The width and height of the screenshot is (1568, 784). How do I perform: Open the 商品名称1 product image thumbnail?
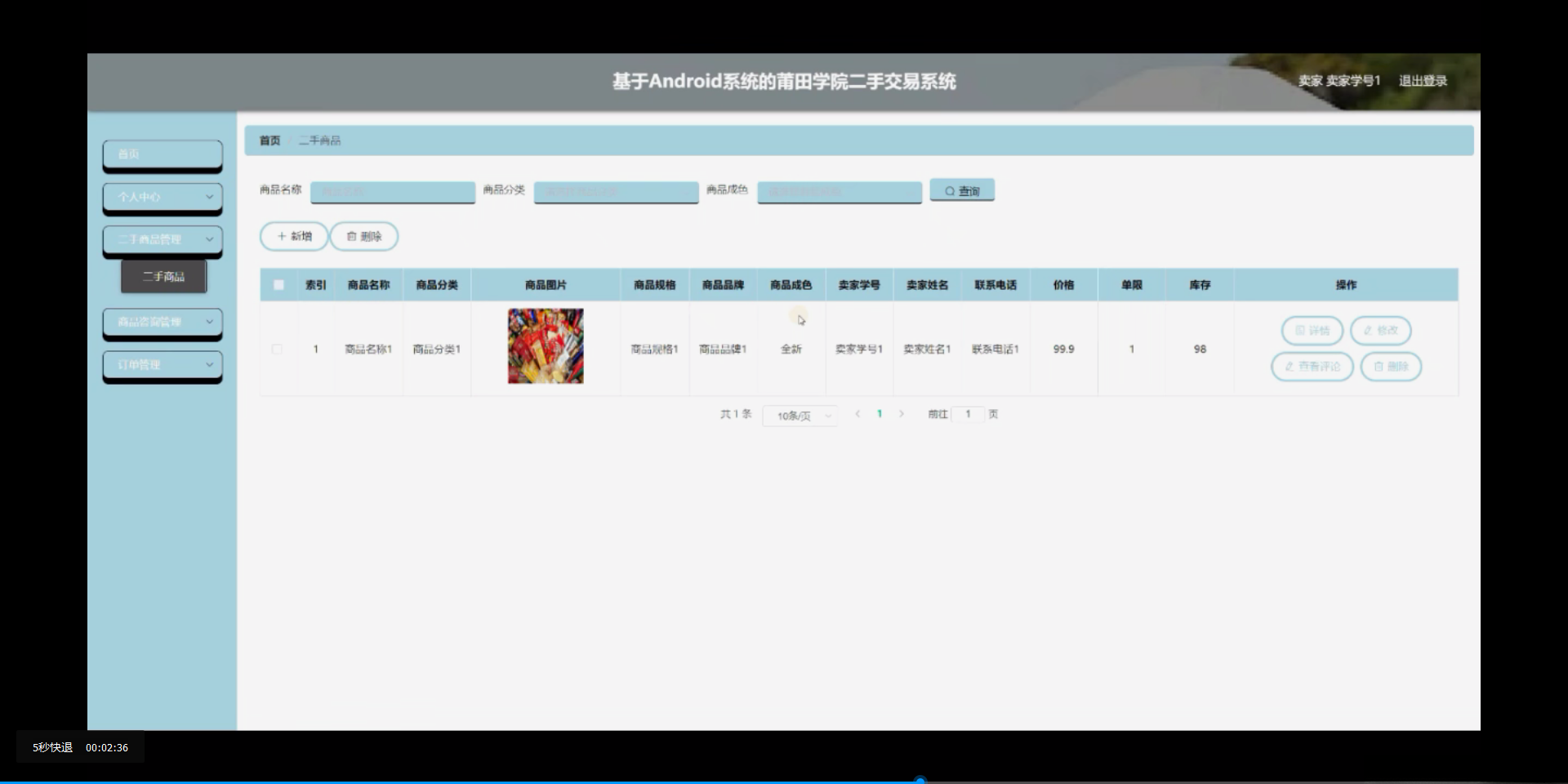coord(545,345)
